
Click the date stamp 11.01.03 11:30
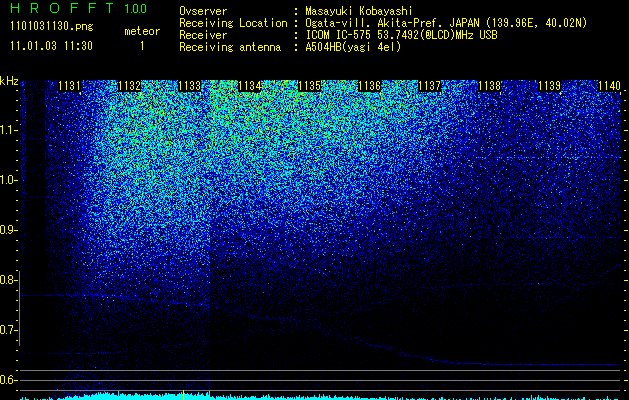tap(51, 46)
